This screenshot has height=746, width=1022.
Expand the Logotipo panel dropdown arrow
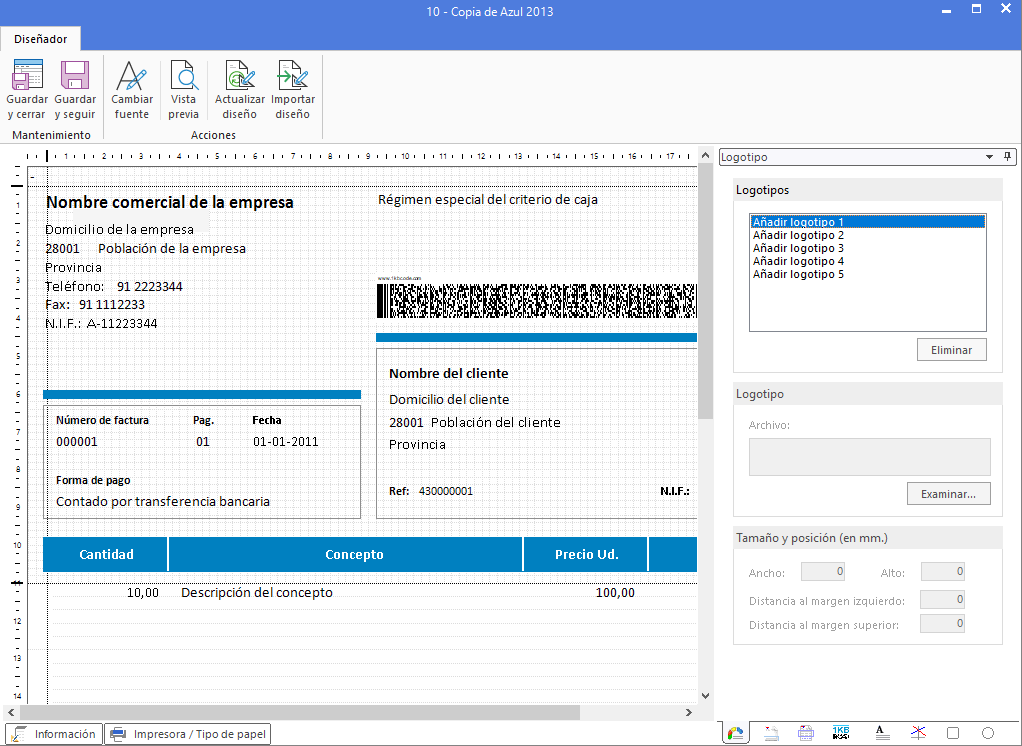(989, 157)
